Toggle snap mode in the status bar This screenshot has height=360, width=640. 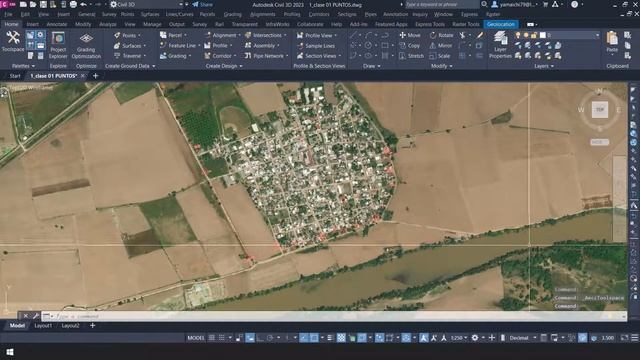point(222,338)
